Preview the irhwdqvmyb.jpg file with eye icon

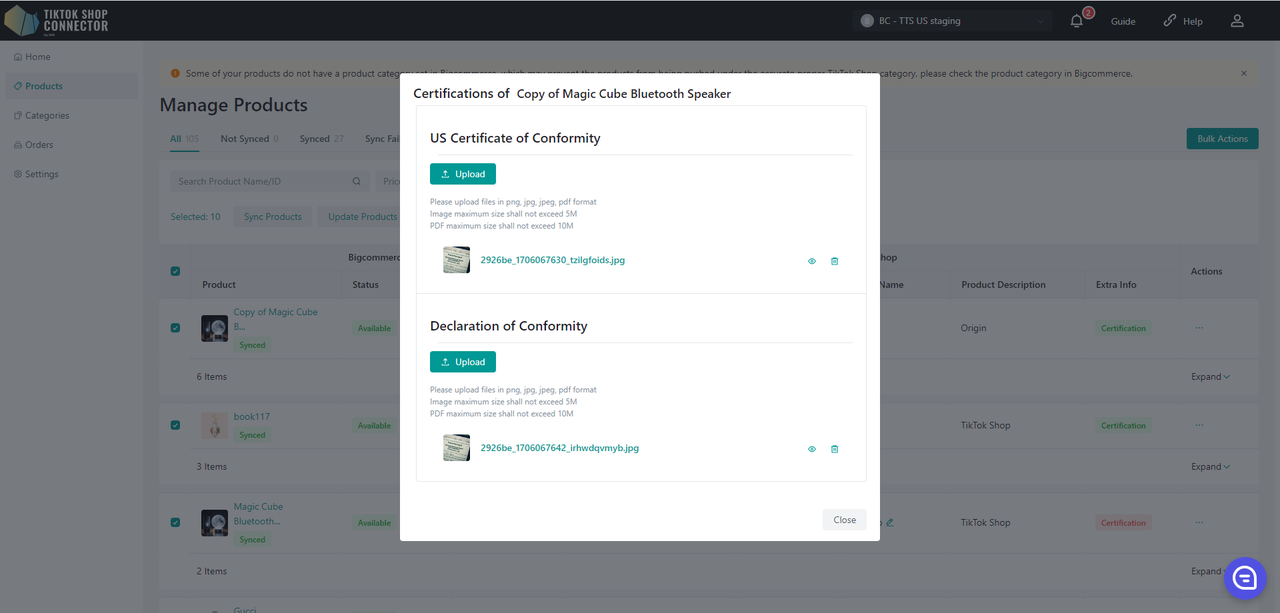[x=812, y=449]
